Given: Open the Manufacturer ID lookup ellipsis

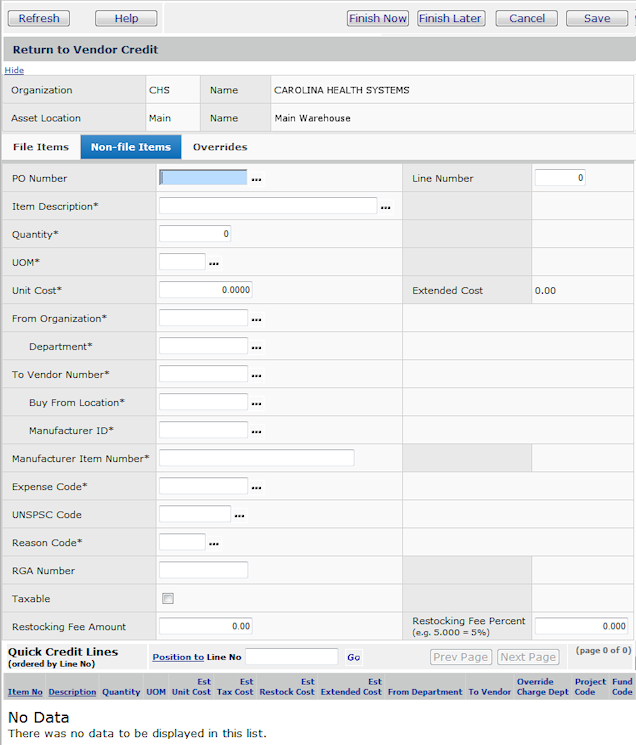Looking at the screenshot, I should point(256,431).
